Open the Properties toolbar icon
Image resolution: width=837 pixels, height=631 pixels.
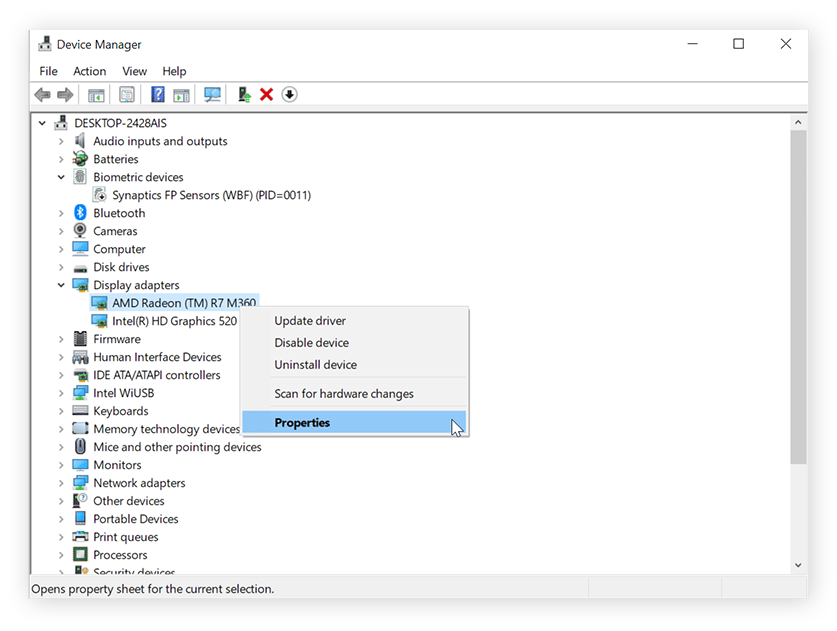127,95
